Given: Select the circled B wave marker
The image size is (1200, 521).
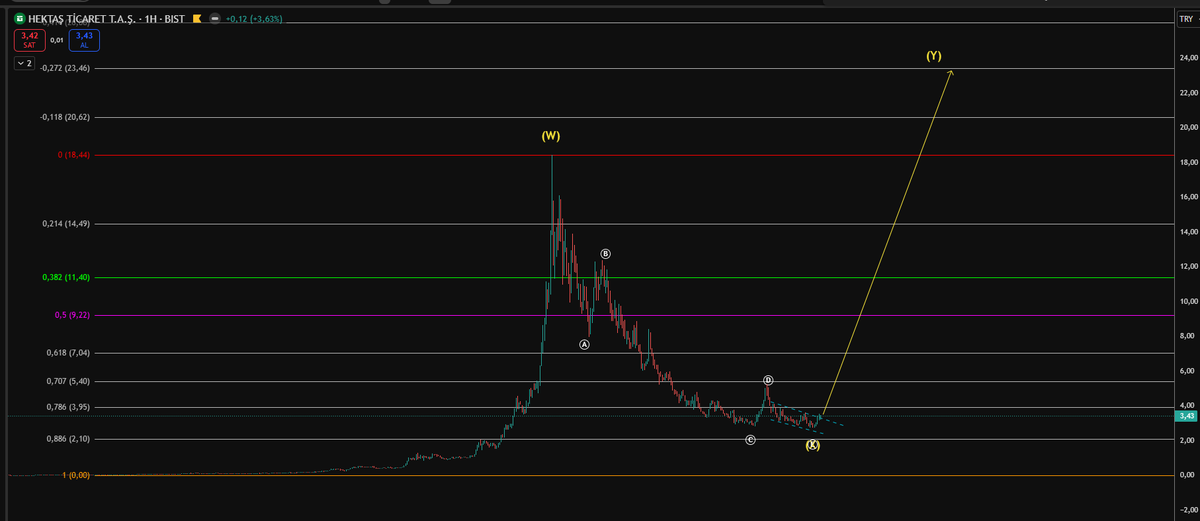Looking at the screenshot, I should [x=606, y=255].
